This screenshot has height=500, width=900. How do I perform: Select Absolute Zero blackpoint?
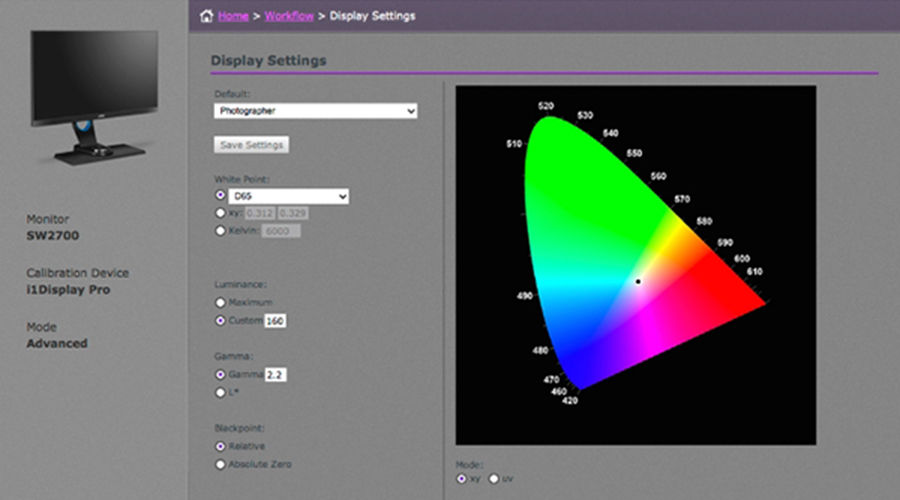tap(220, 464)
